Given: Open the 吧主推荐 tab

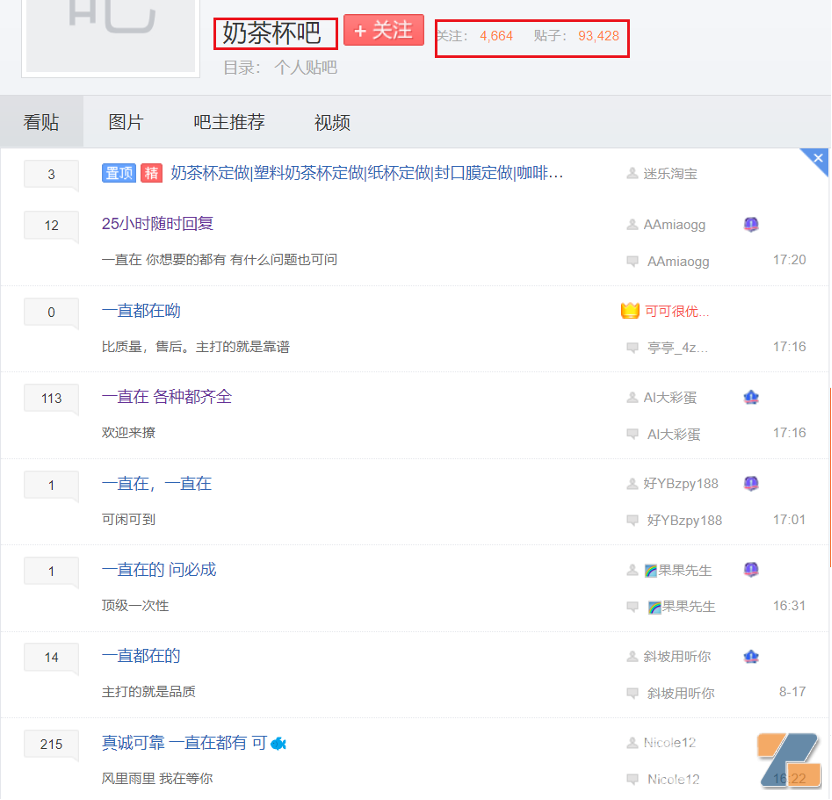Looking at the screenshot, I should pyautogui.click(x=229, y=122).
